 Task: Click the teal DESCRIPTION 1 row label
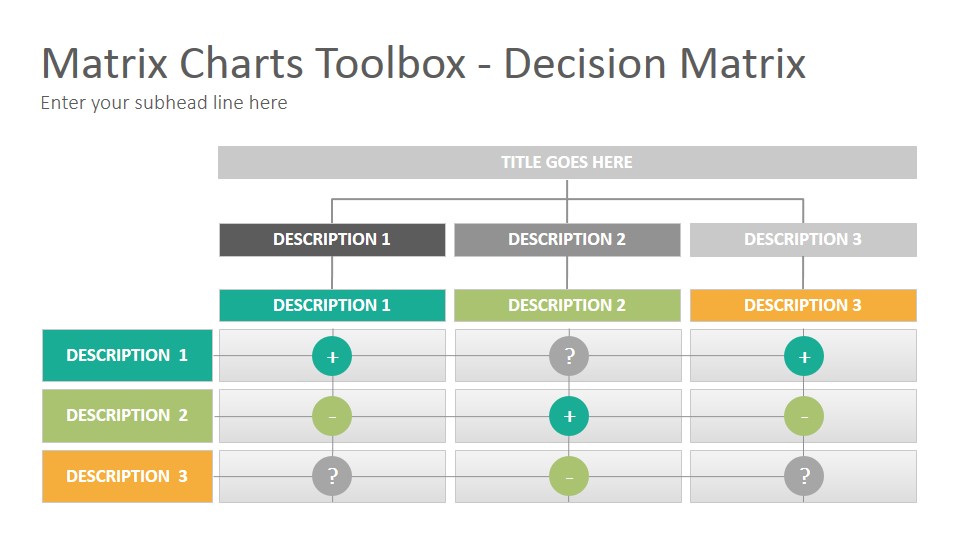127,355
